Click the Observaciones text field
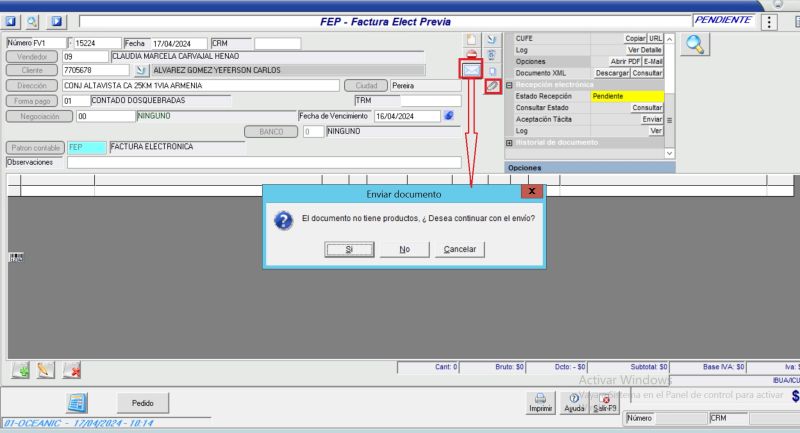800x433 pixels. click(264, 162)
